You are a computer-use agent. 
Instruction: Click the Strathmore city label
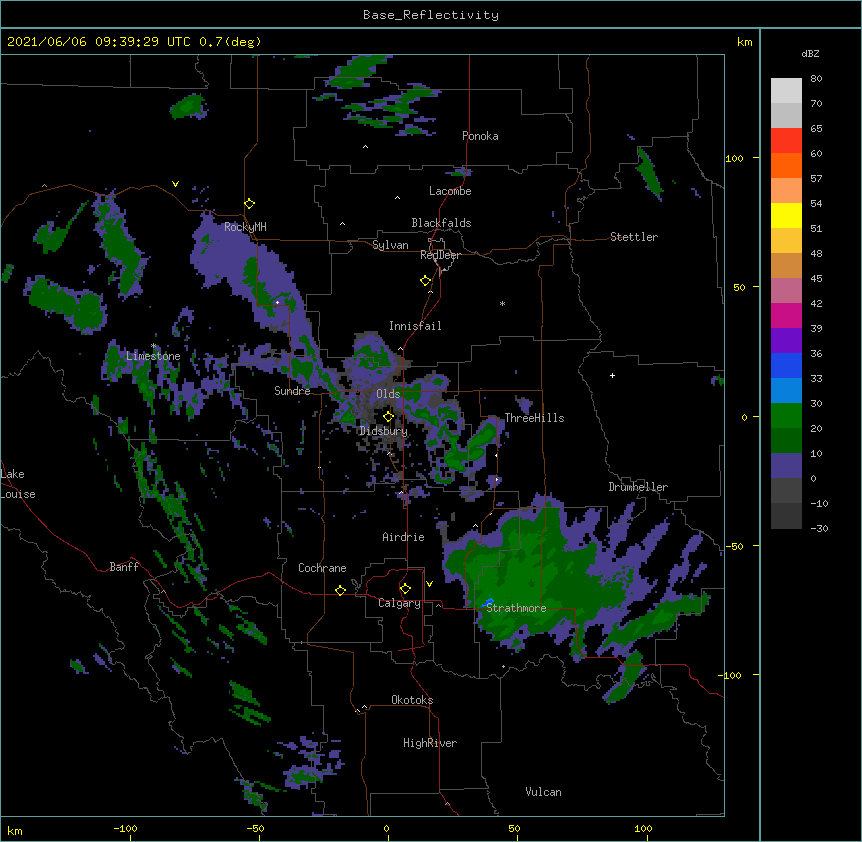tap(516, 608)
